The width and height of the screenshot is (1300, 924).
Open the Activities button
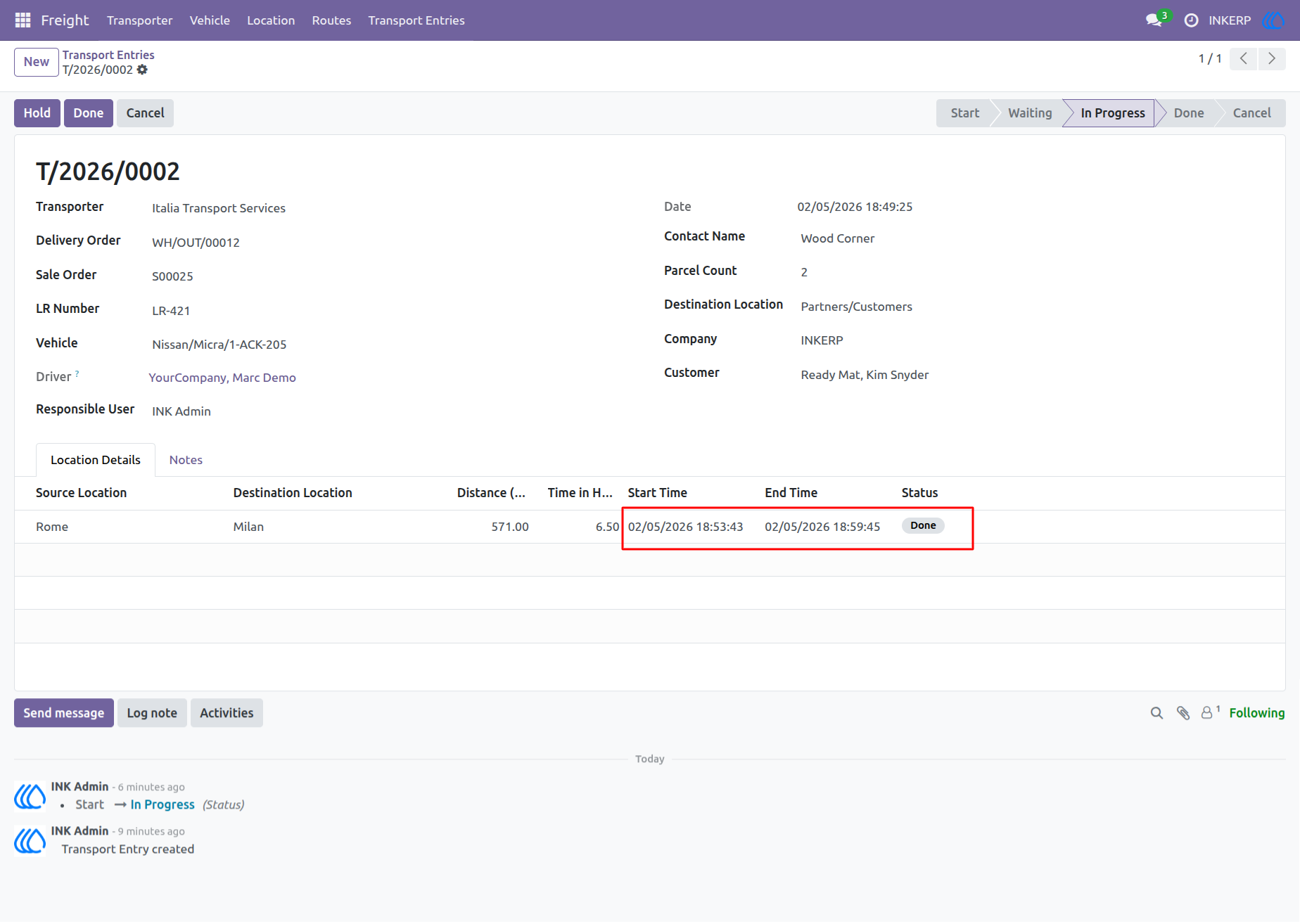coord(227,713)
